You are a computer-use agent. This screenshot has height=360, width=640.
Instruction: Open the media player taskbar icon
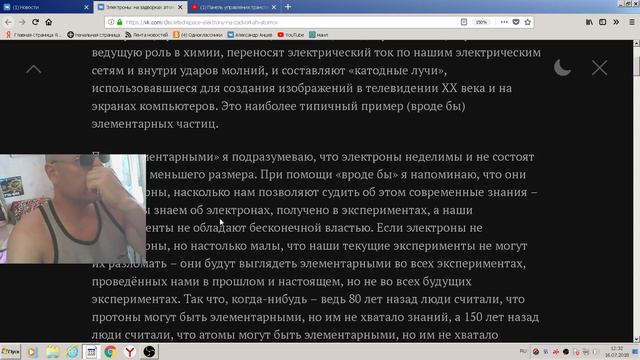32,351
